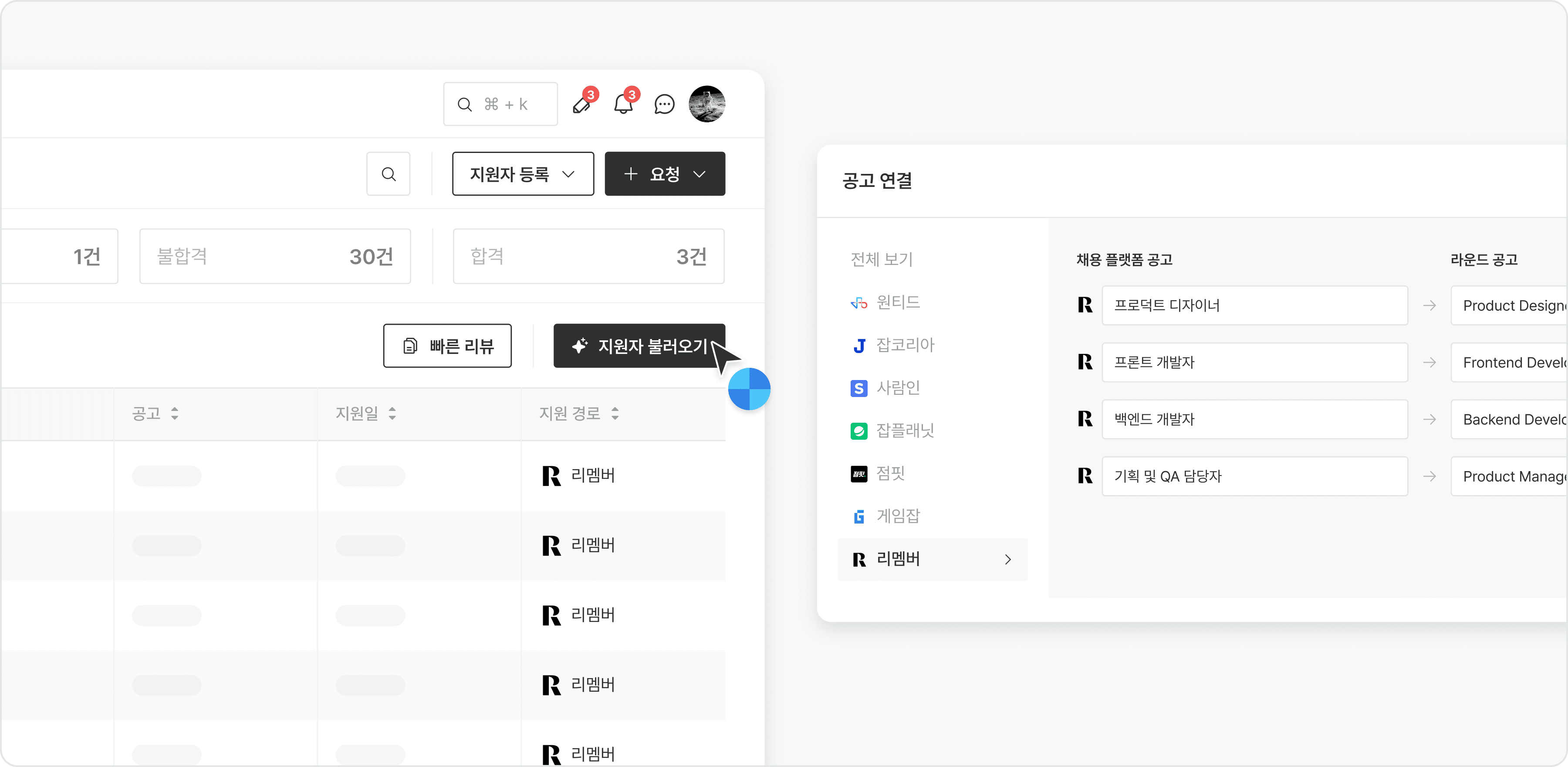Select 전체 보기 in platform list

coord(882,260)
